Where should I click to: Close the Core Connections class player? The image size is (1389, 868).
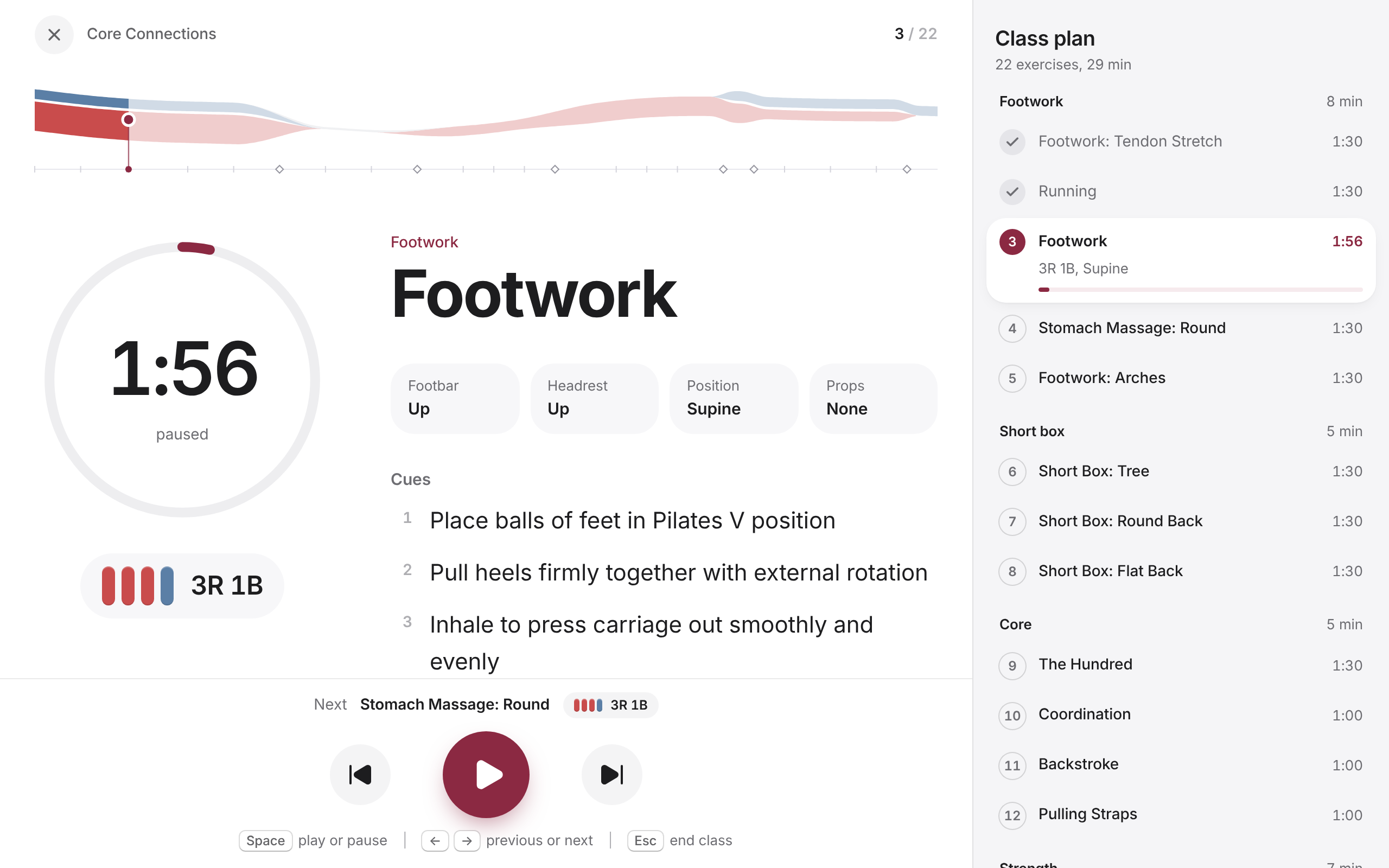54,34
